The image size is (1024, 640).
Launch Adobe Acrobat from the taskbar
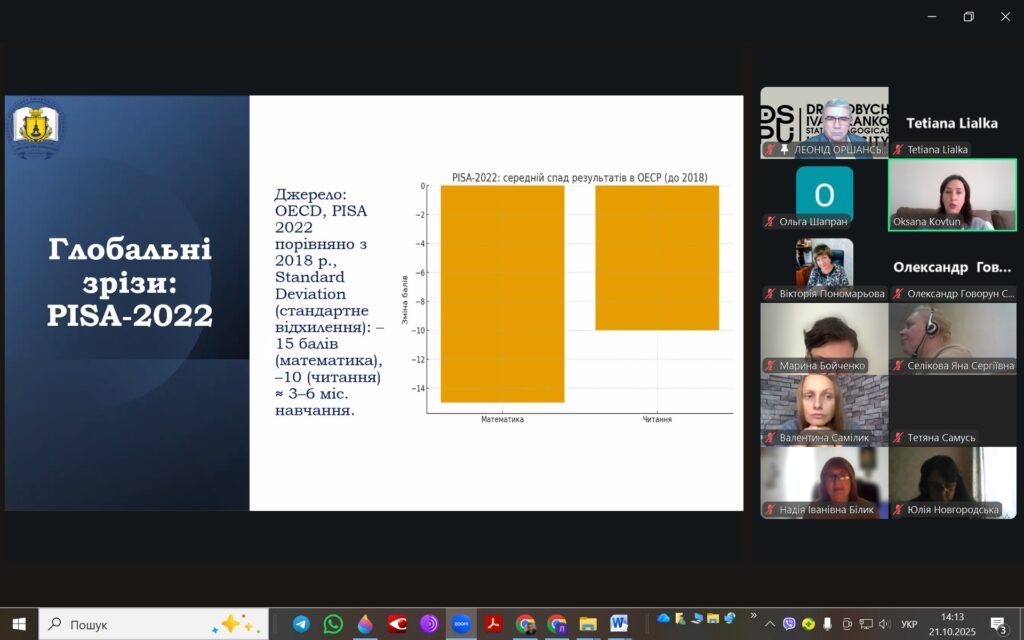point(493,624)
